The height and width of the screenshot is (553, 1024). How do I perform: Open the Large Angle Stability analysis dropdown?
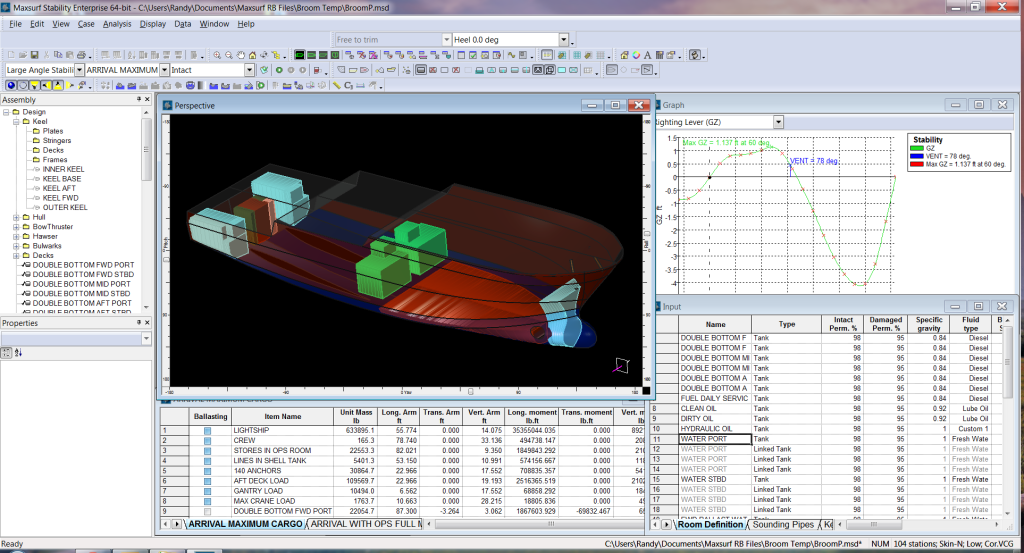coord(79,70)
